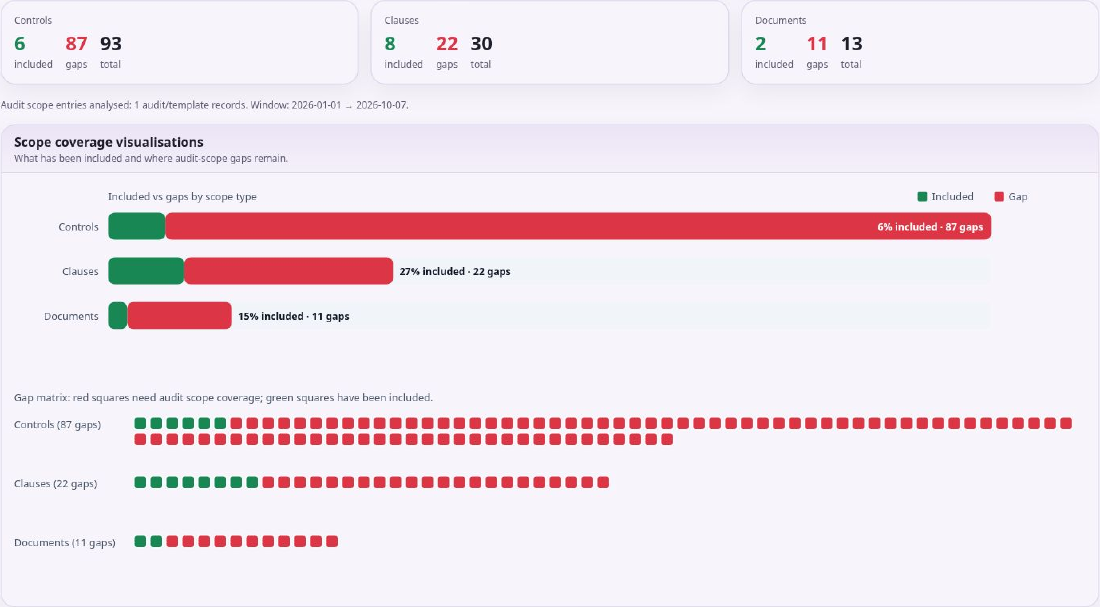This screenshot has width=1100, height=607.
Task: Click the red segment of the Clauses bar
Action: click(288, 272)
